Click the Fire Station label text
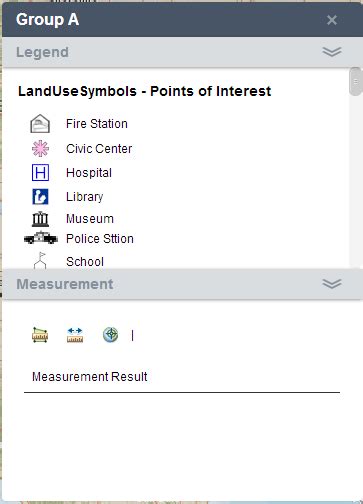363x504 pixels. [97, 124]
